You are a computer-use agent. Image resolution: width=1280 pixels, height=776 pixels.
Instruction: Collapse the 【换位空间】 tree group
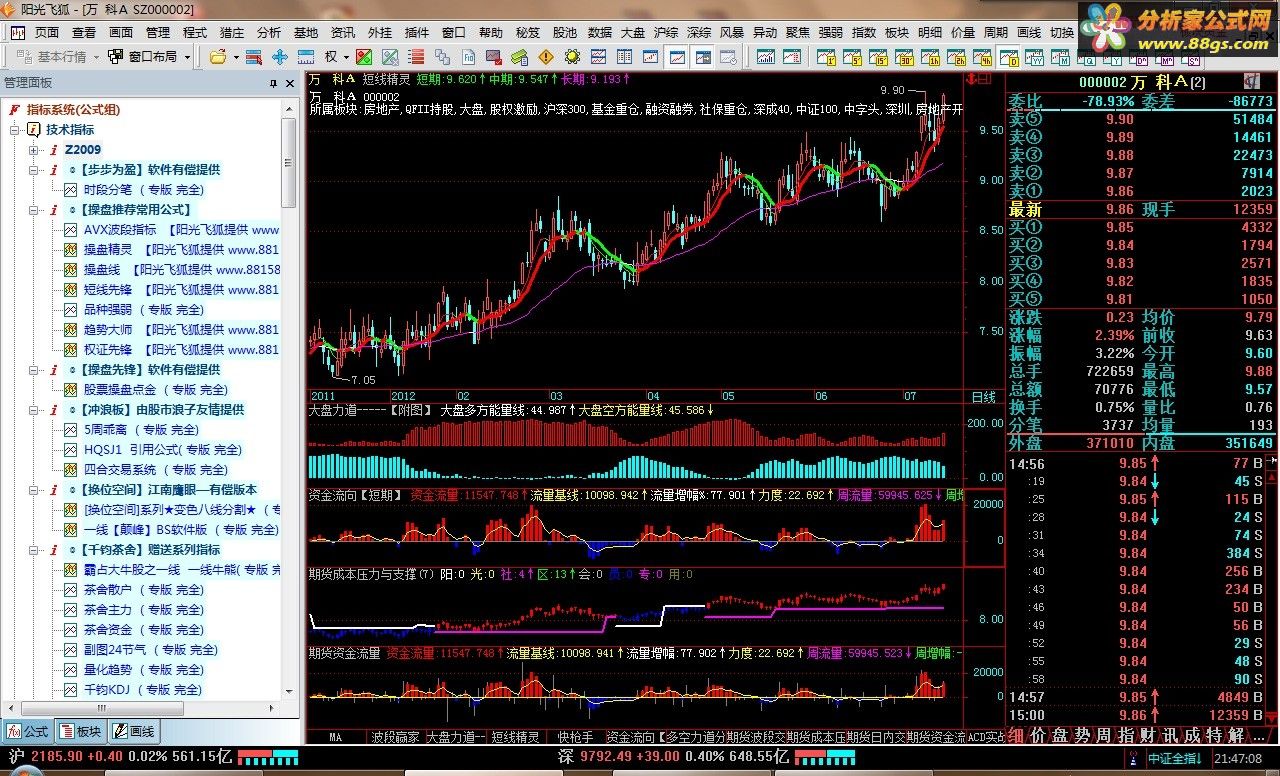[x=34, y=490]
